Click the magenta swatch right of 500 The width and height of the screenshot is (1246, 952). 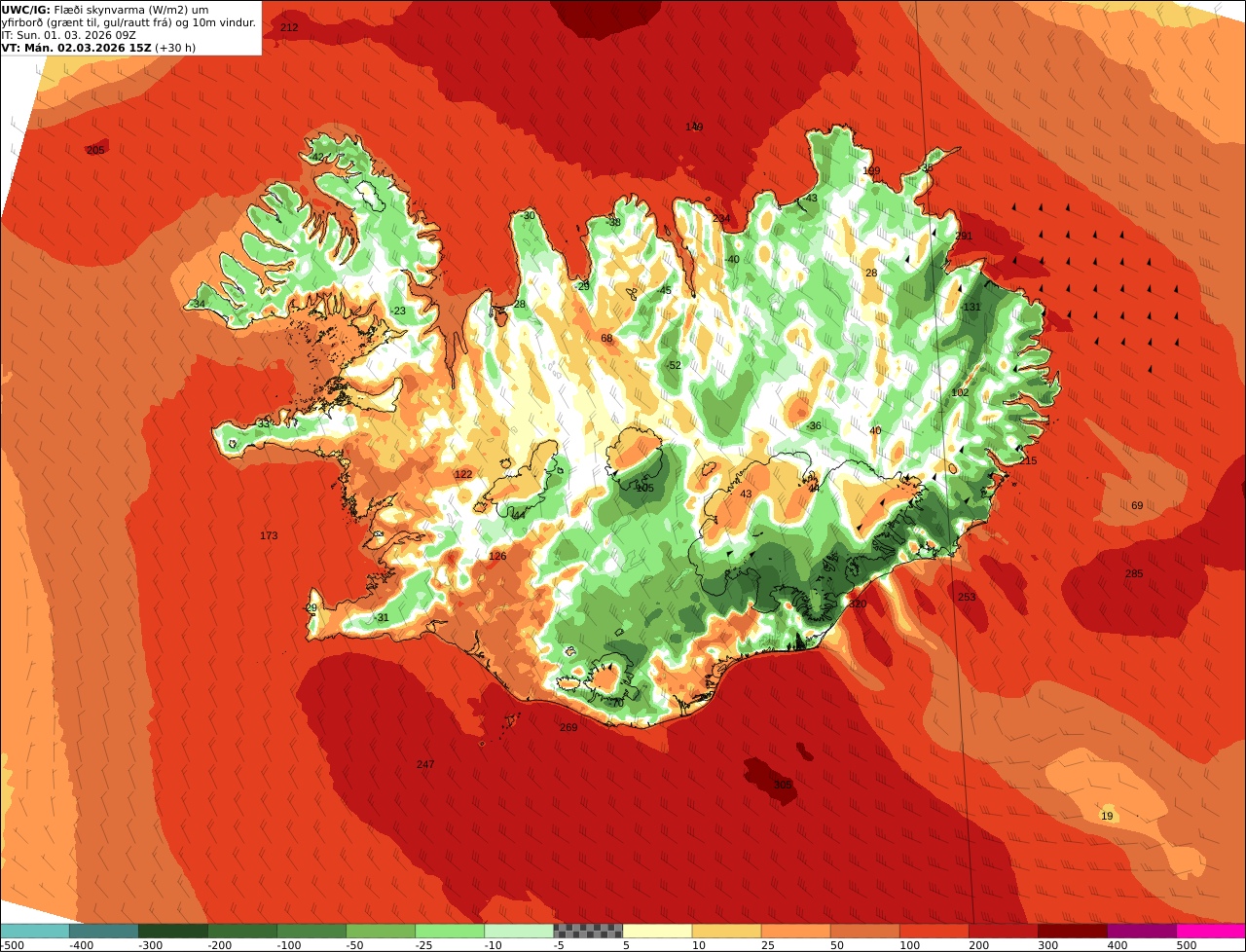pos(1210,931)
